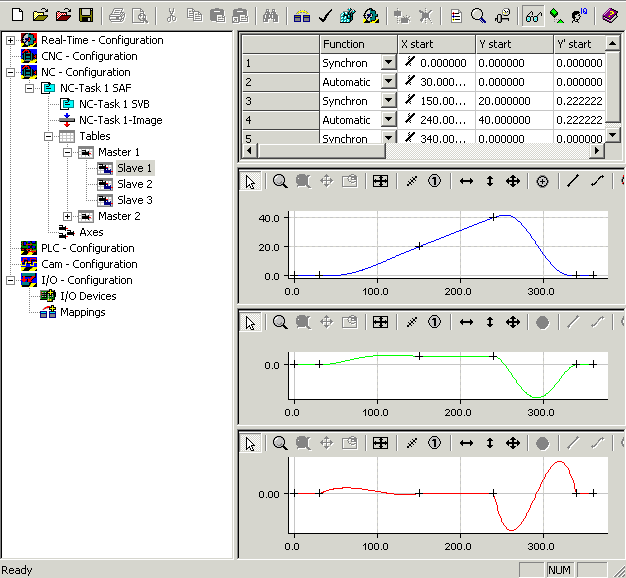Screen dimensions: 626x578
Task: Select Slave 3 in the tree
Action: pyautogui.click(x=135, y=200)
